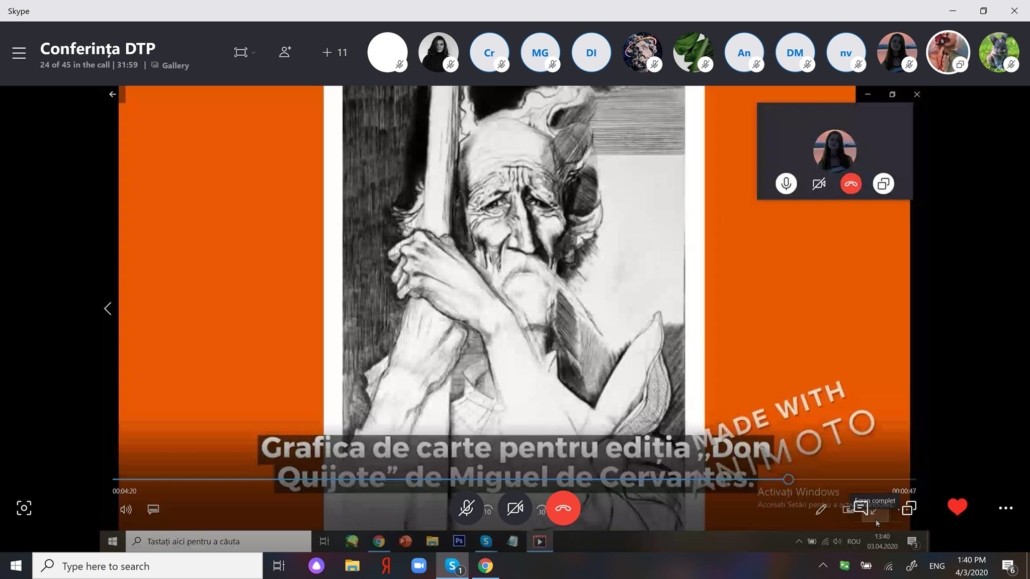The image size is (1030, 579).
Task: Hang up with the red end call button
Action: 563,508
